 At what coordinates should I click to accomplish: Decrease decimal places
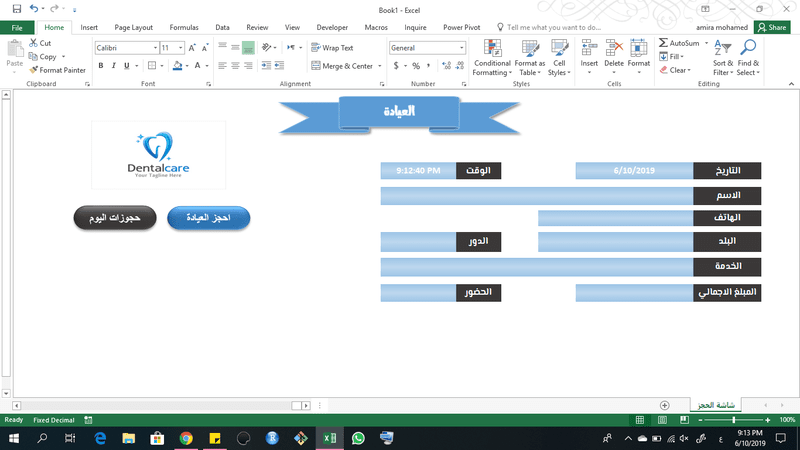click(x=460, y=66)
